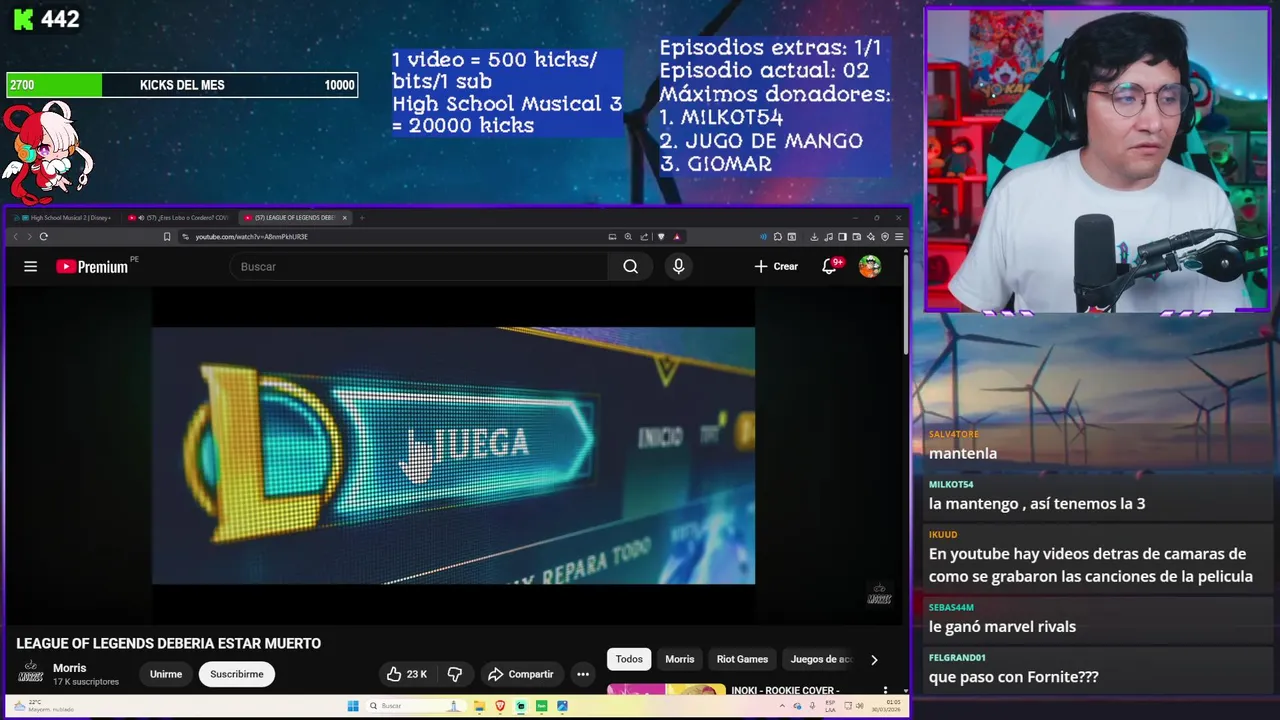Open the browser zoom magnifier icon
The width and height of the screenshot is (1280, 720).
[x=628, y=237]
